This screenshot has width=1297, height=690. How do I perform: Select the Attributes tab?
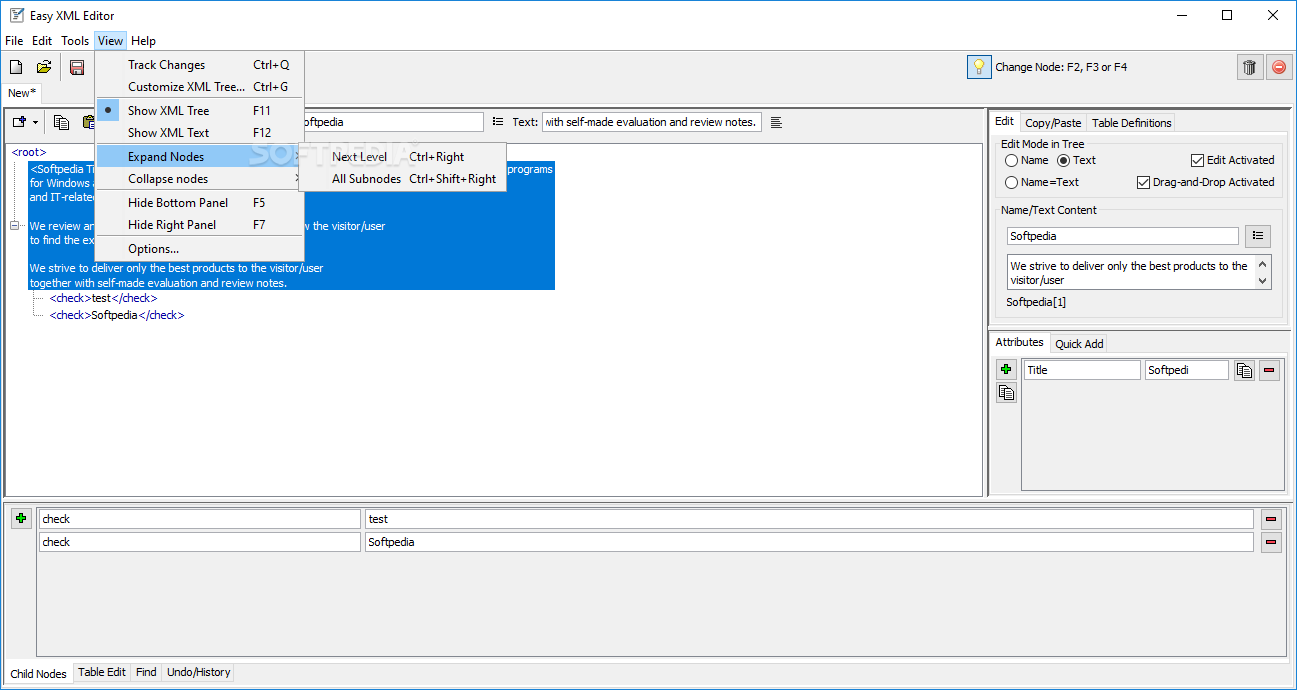point(1019,342)
